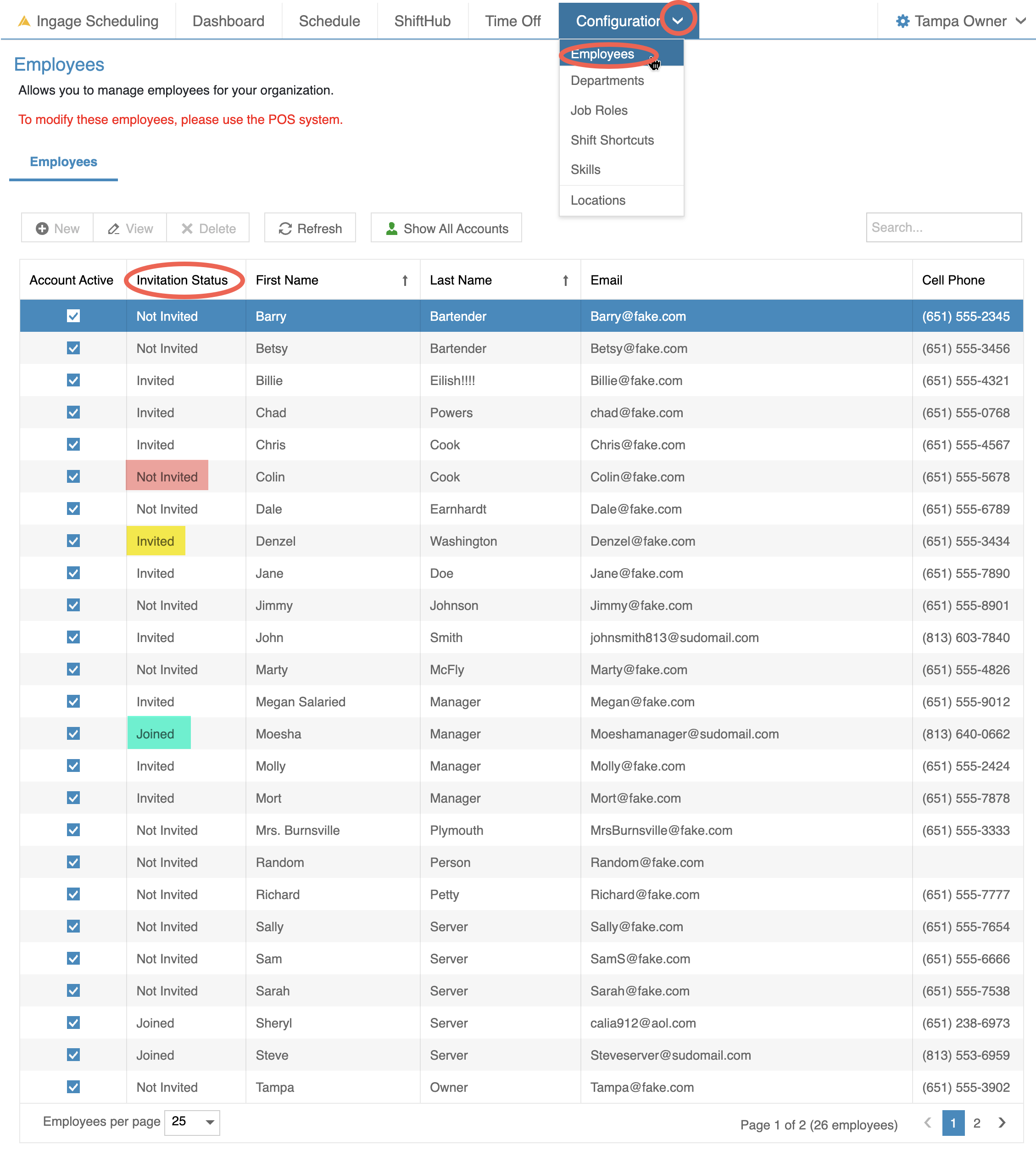Viewport: 1036px width, 1151px height.
Task: Click the View pencil icon
Action: tap(114, 228)
